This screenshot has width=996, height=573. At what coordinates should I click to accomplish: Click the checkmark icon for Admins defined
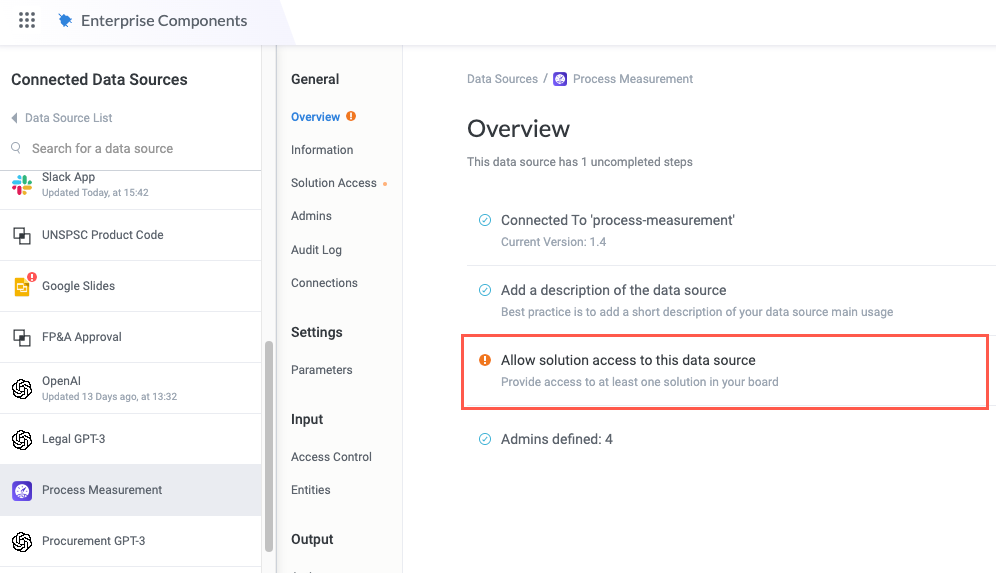point(485,439)
